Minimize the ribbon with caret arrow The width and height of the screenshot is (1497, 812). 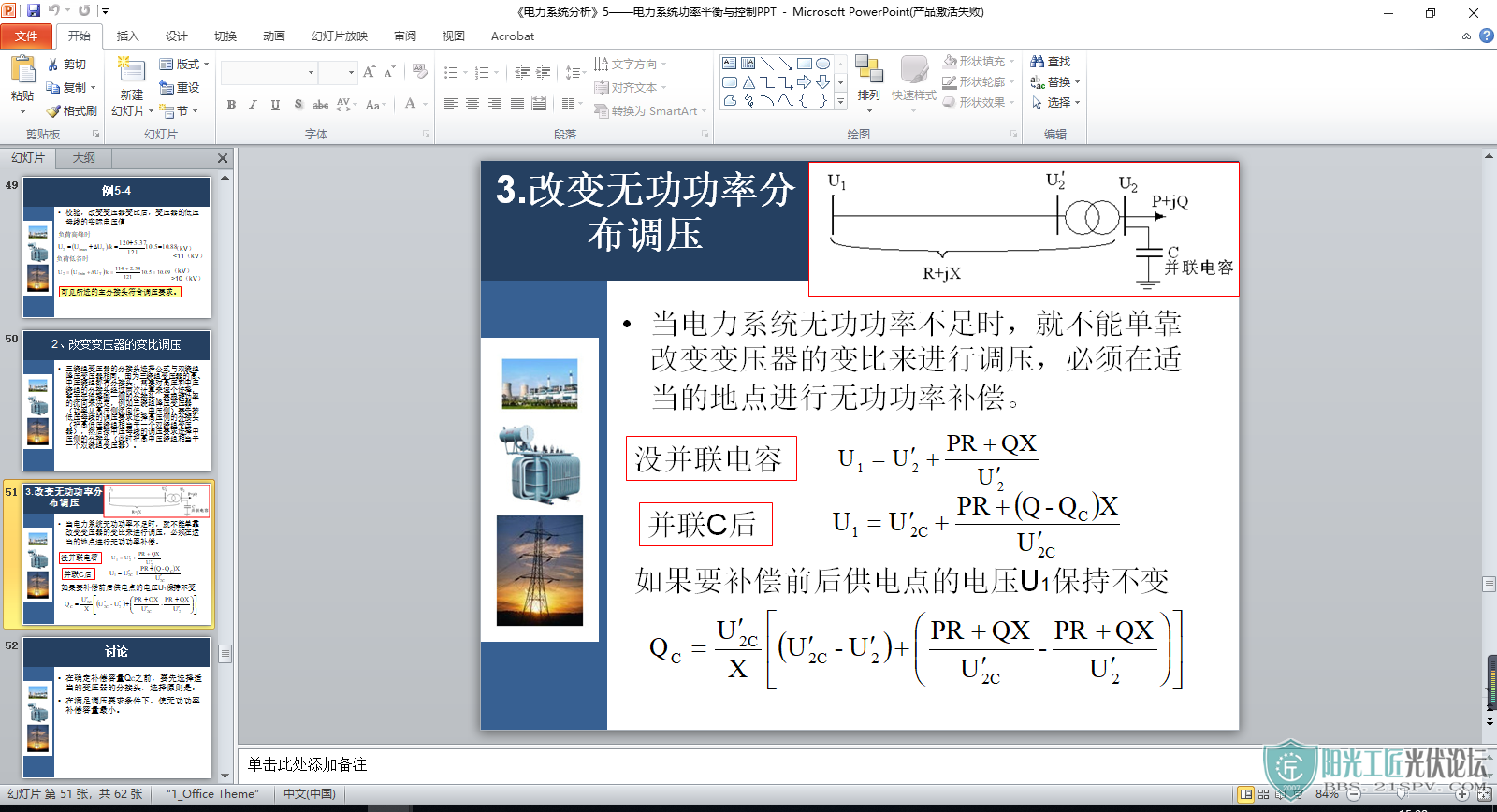click(1466, 36)
